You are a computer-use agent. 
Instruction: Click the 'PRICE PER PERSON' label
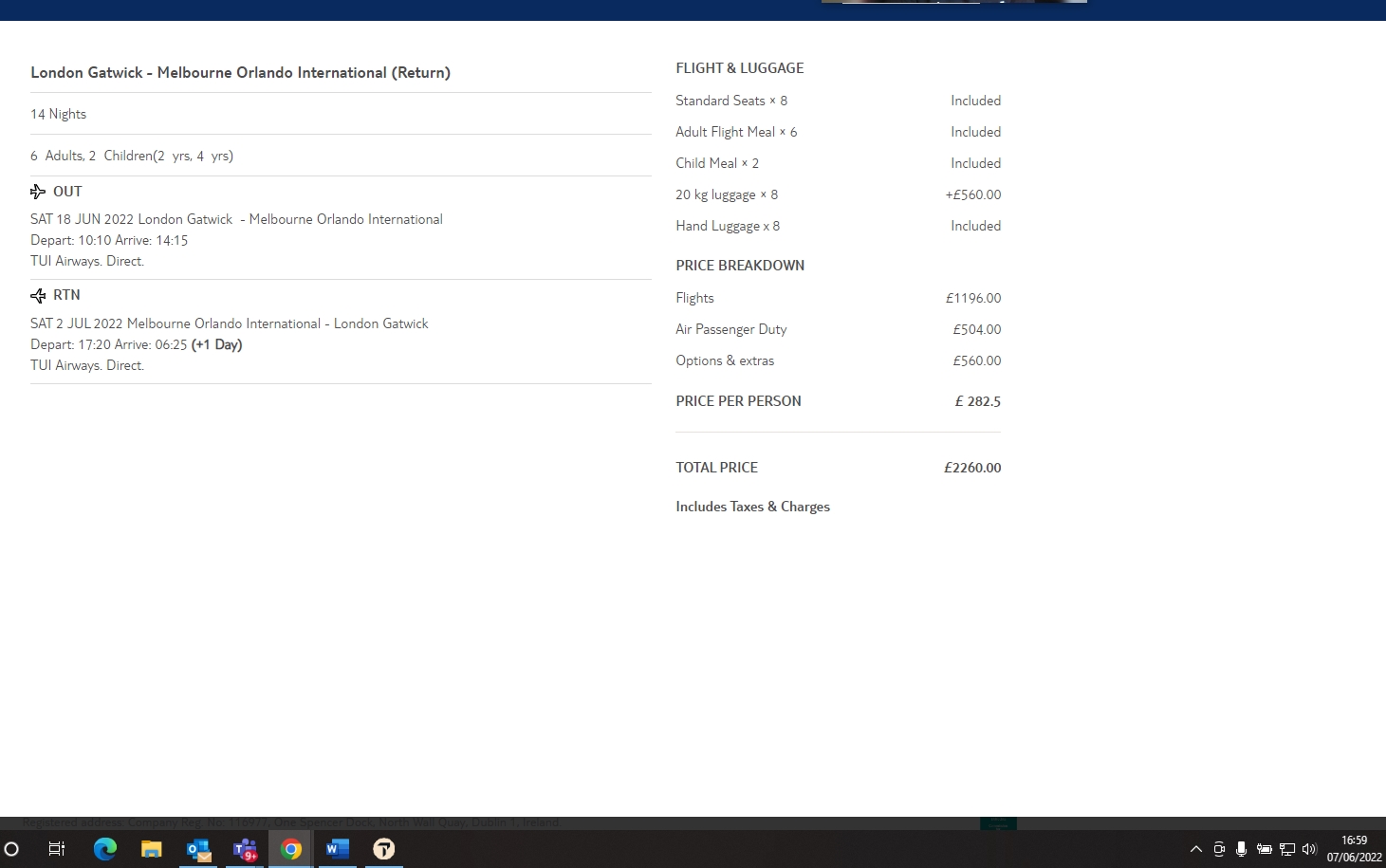738,401
